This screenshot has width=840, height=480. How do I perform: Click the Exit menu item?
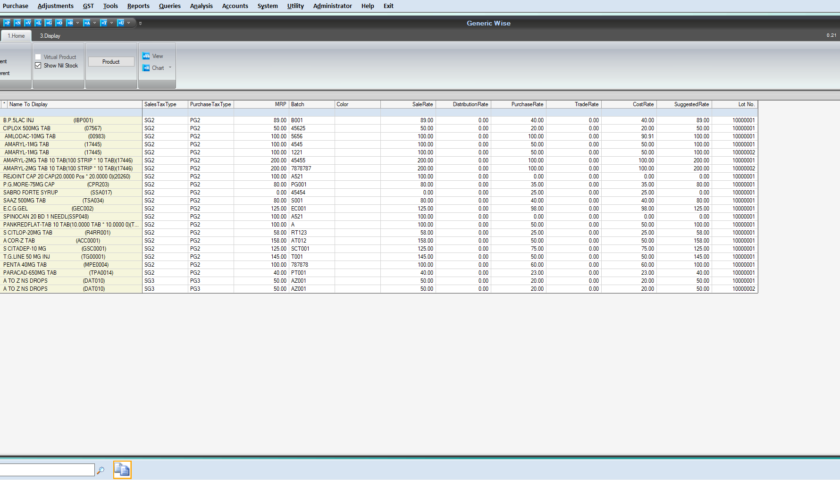(388, 6)
